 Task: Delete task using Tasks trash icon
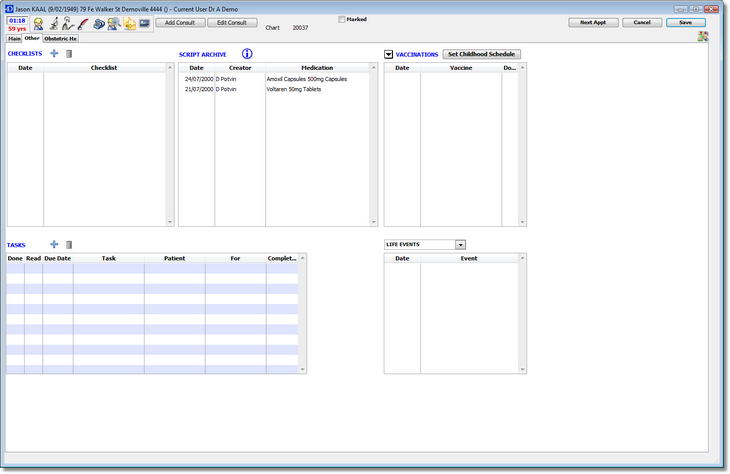point(69,245)
